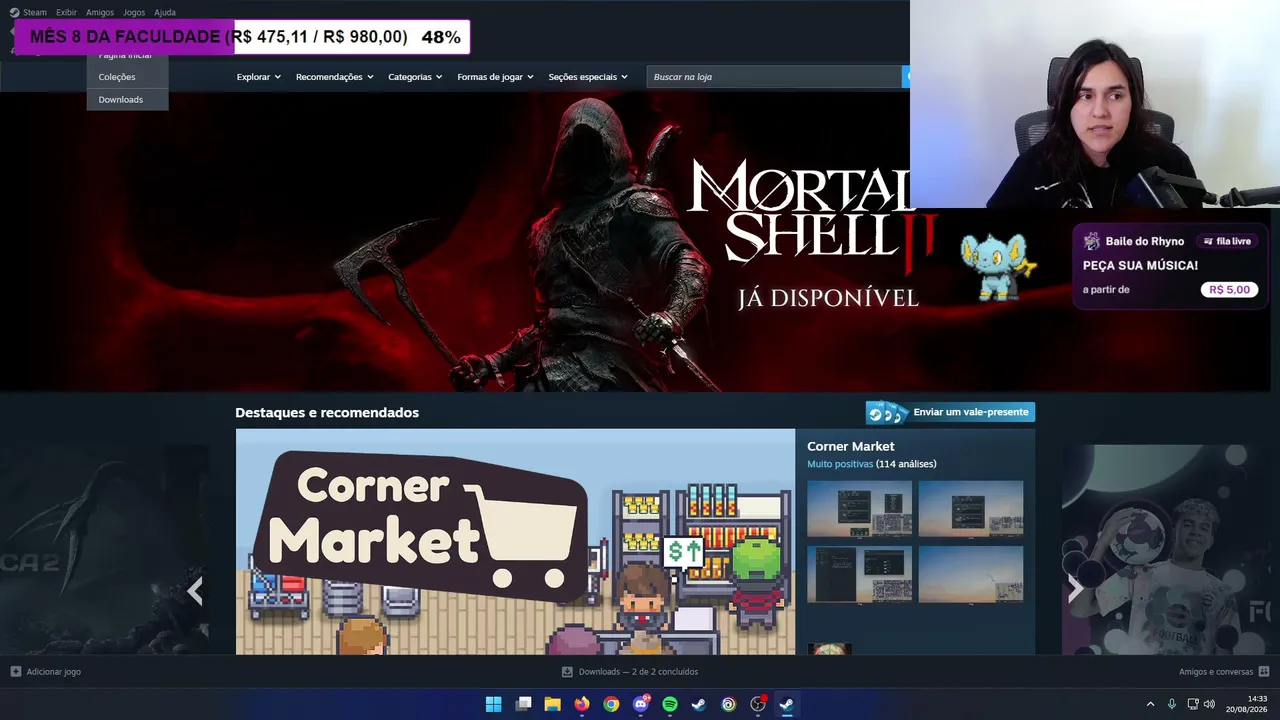View the top-left Corner Market screenshot thumbnail
The width and height of the screenshot is (1280, 720).
coord(859,509)
